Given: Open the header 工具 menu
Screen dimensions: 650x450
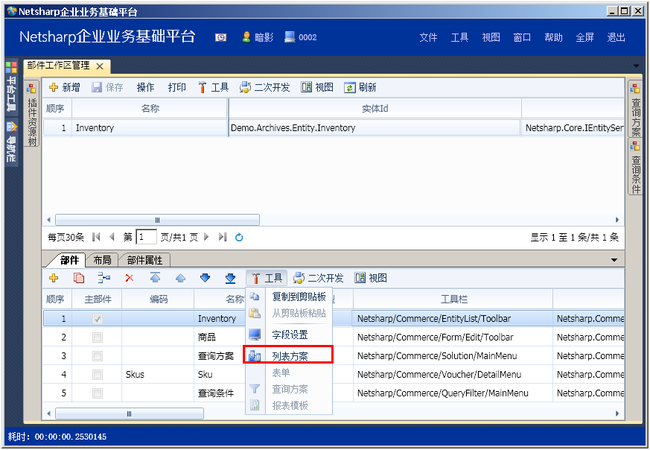Looking at the screenshot, I should click(459, 38).
